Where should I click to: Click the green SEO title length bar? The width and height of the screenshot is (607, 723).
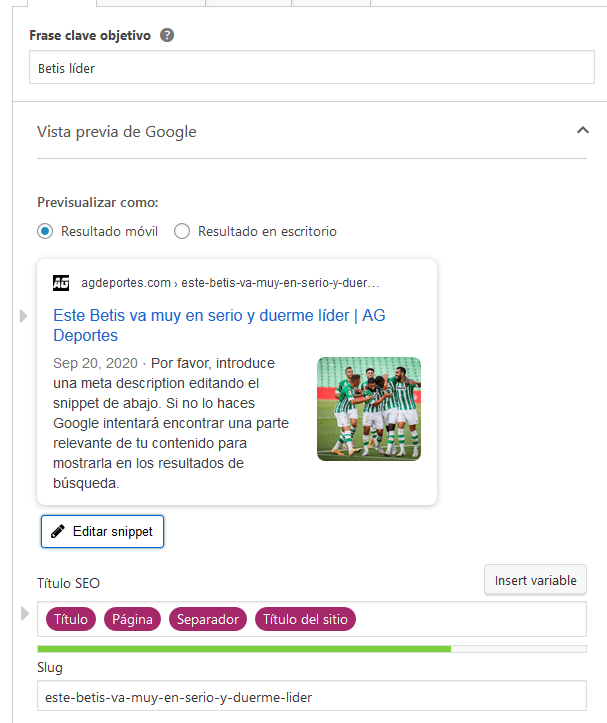point(244,649)
